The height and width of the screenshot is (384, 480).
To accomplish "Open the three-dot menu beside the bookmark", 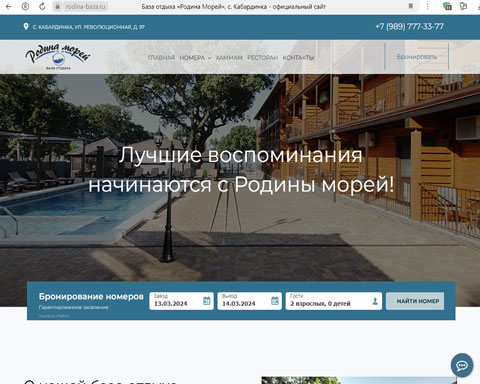I will pos(427,6).
